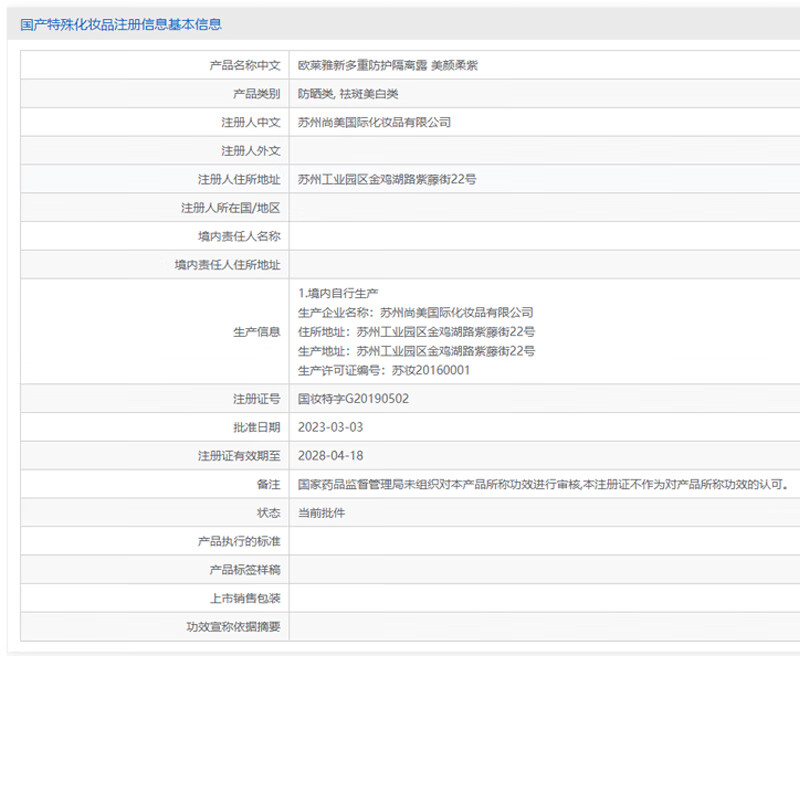Select category value 防晒类, 祛斑美白类

click(x=348, y=94)
